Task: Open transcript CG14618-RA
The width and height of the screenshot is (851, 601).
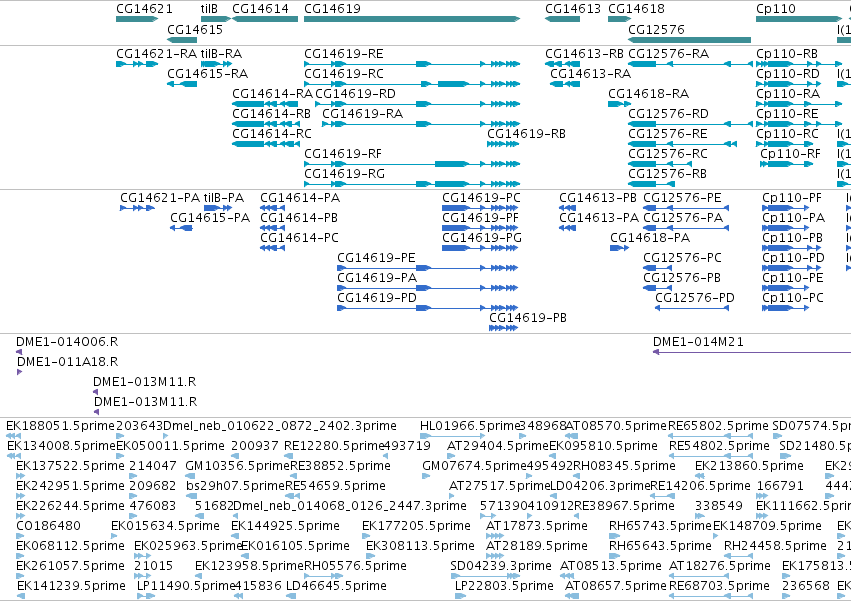Action: click(x=649, y=94)
